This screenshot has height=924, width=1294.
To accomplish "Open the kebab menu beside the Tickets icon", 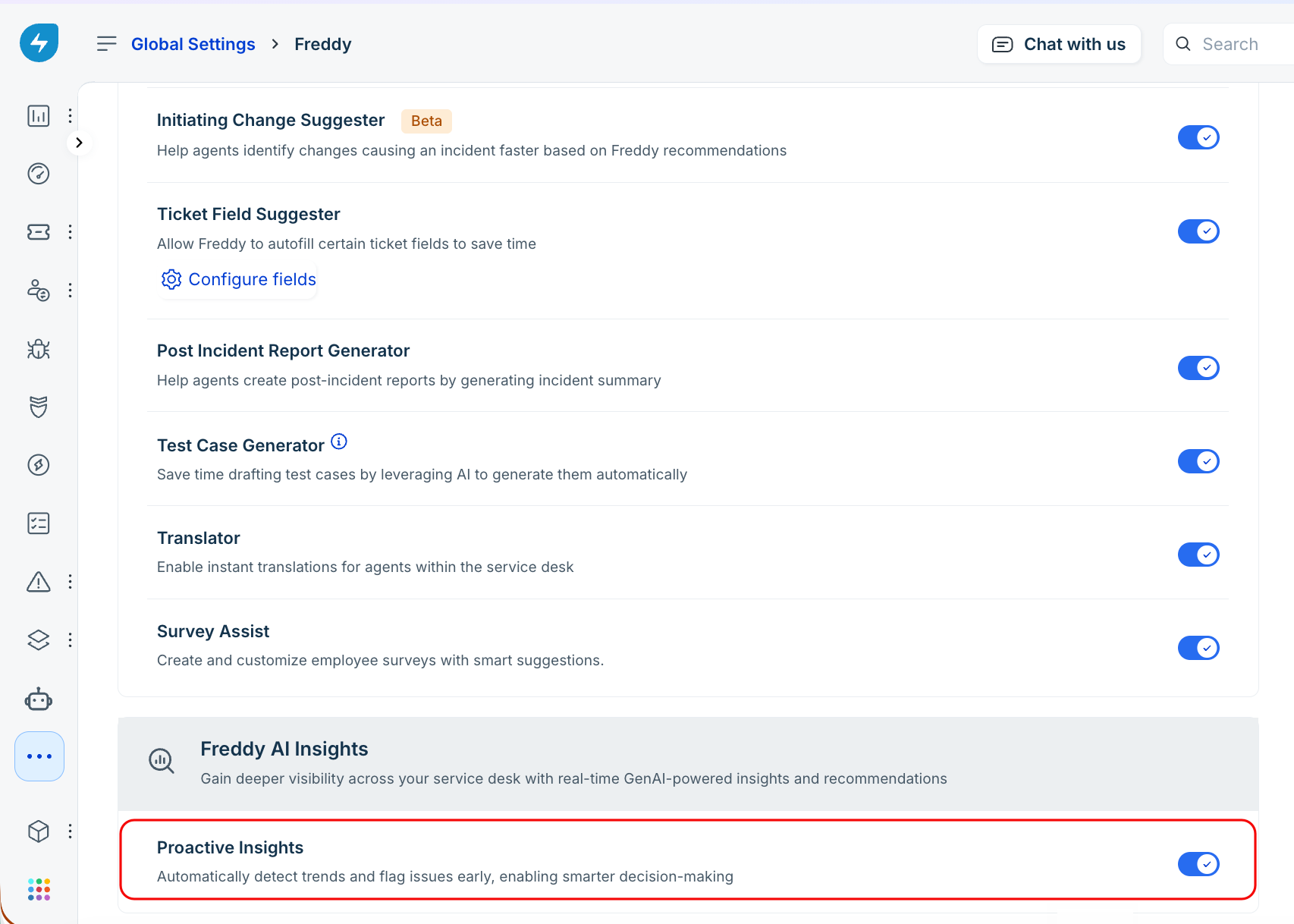I will coord(70,232).
